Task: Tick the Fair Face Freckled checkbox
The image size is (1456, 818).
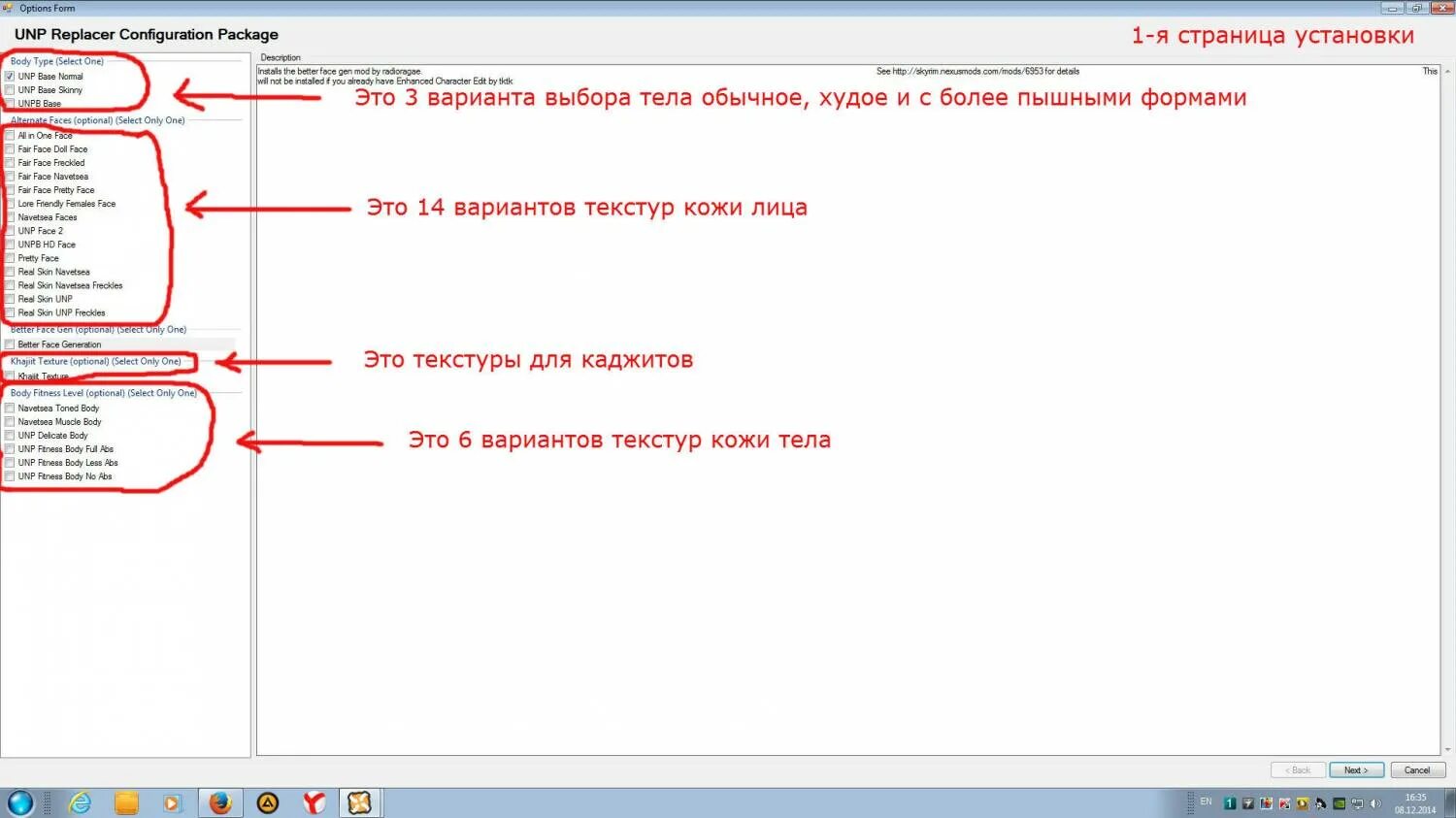Action: pyautogui.click(x=10, y=163)
